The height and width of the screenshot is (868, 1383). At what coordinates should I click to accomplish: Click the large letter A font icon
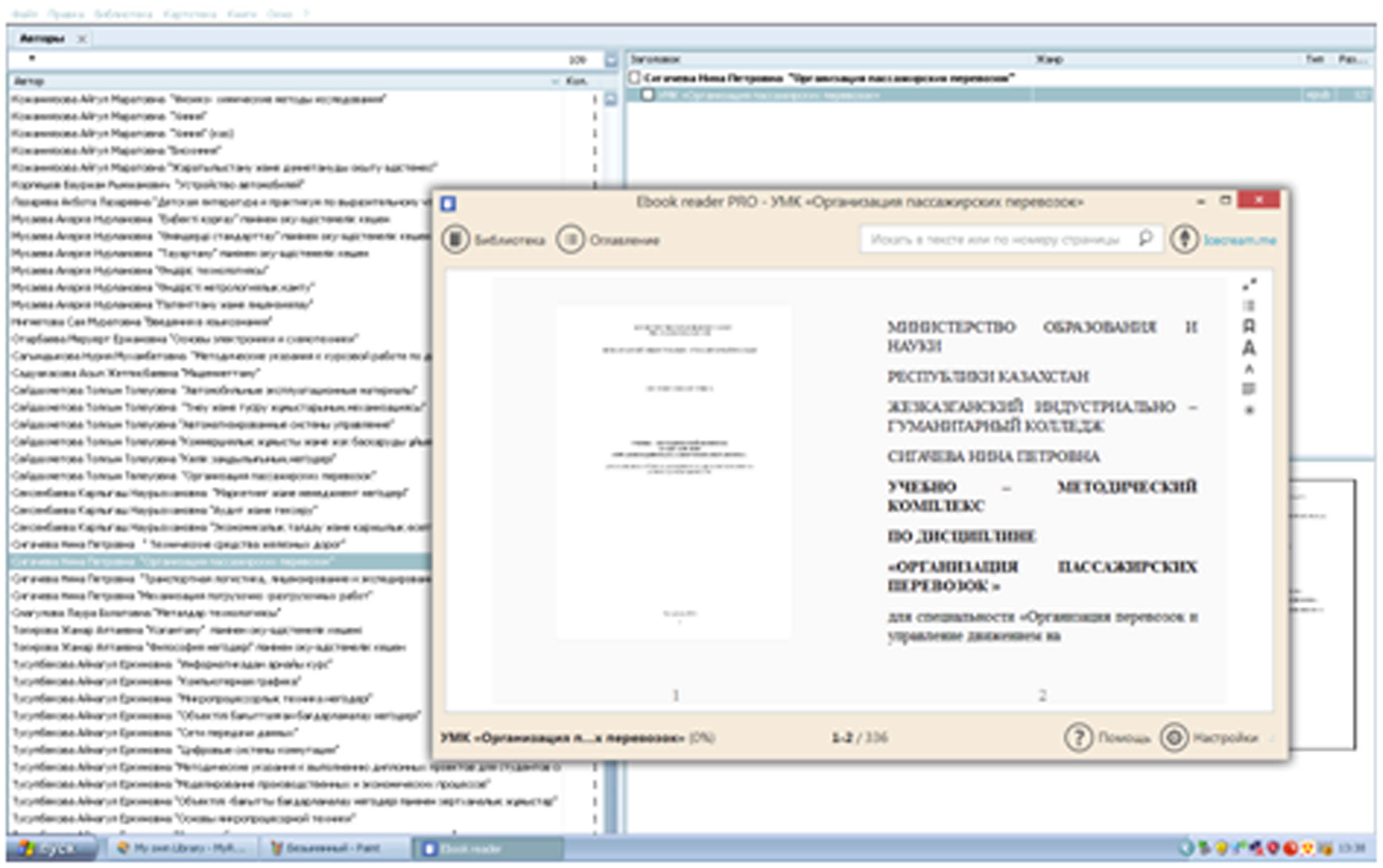[1249, 348]
